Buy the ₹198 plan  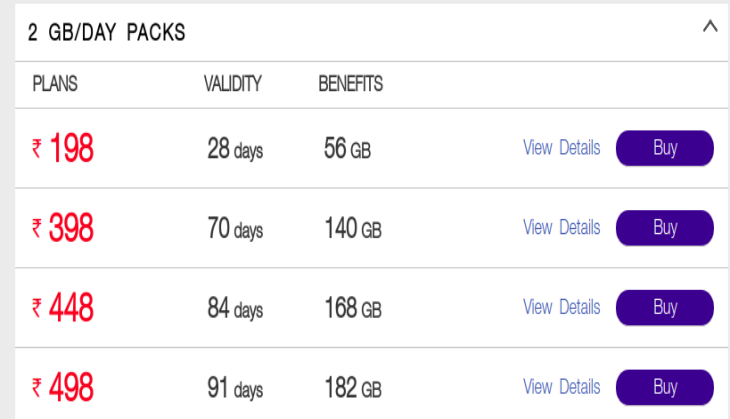665,148
